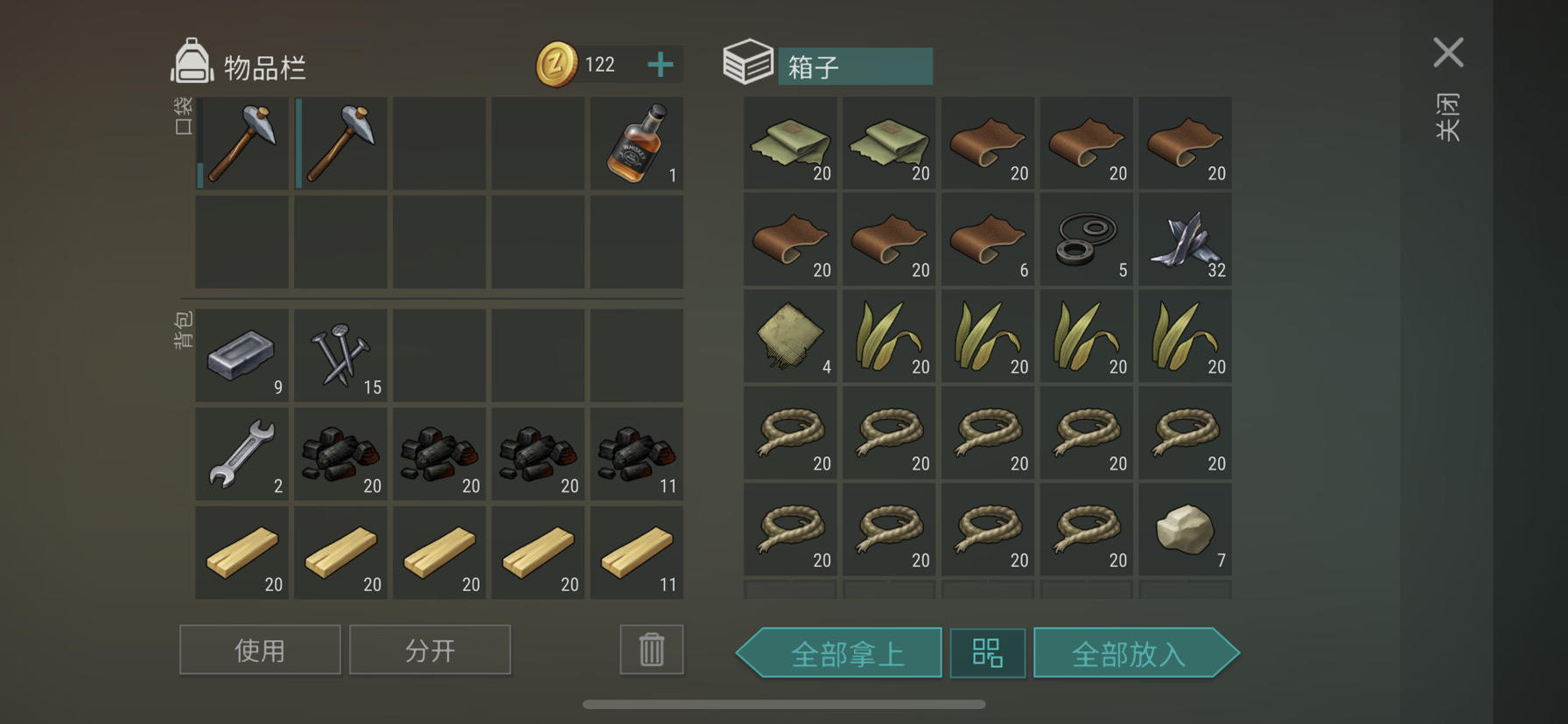Select the limestone stack of 7
The width and height of the screenshot is (1568, 724).
(1186, 530)
